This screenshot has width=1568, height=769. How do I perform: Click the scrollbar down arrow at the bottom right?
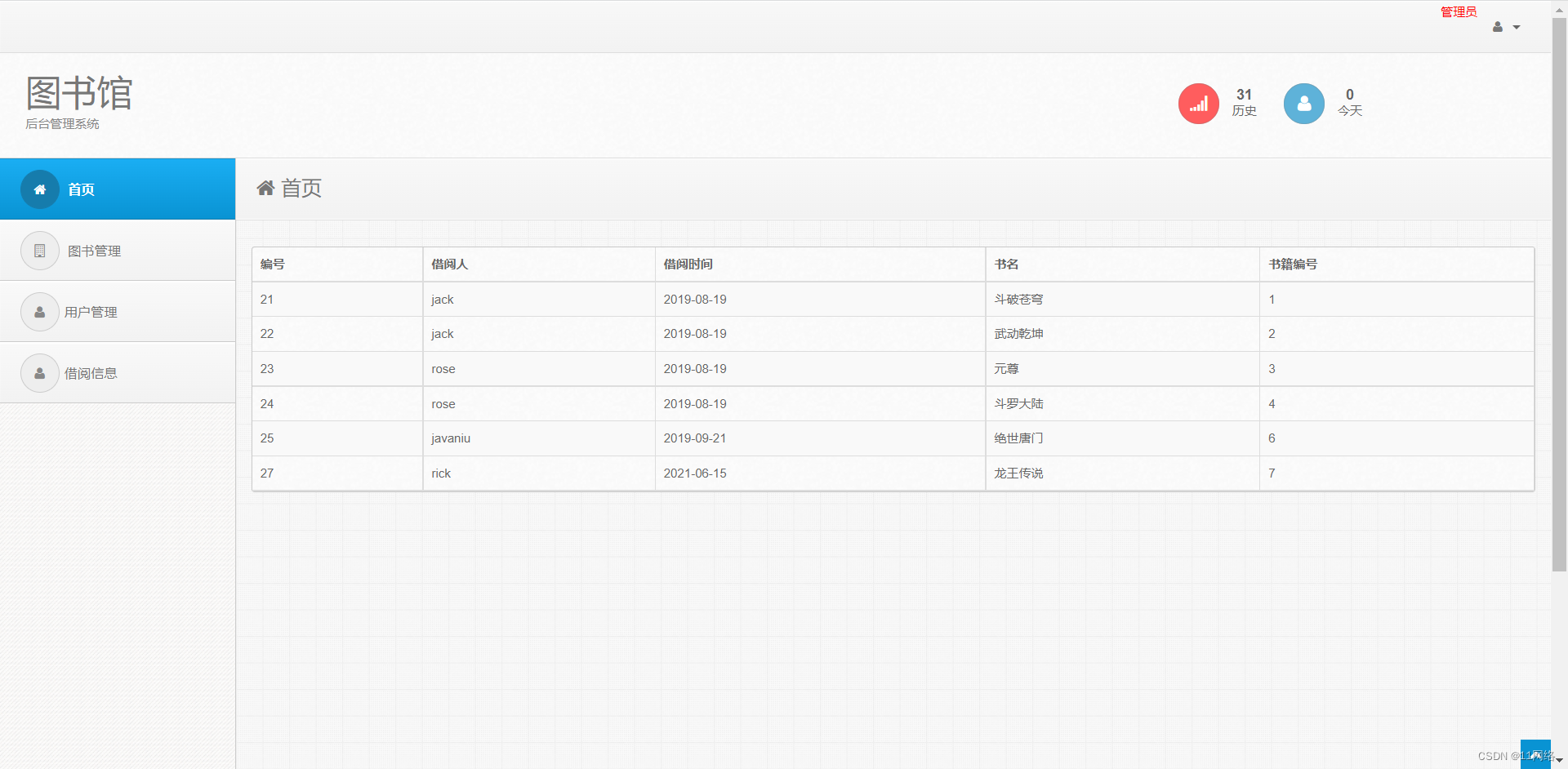pyautogui.click(x=1559, y=761)
